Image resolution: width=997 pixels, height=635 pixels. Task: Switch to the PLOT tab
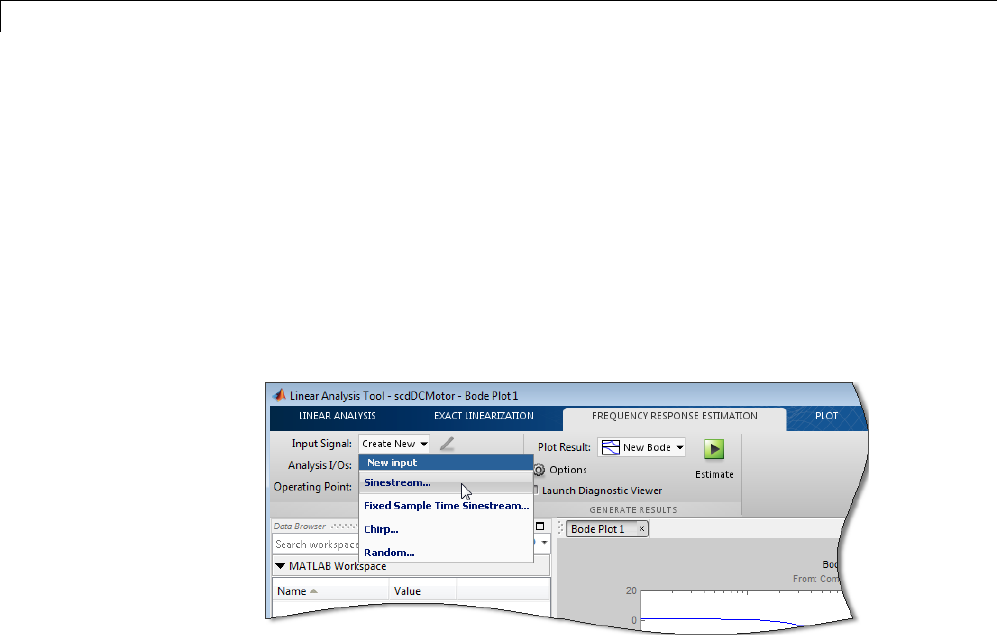click(x=827, y=416)
